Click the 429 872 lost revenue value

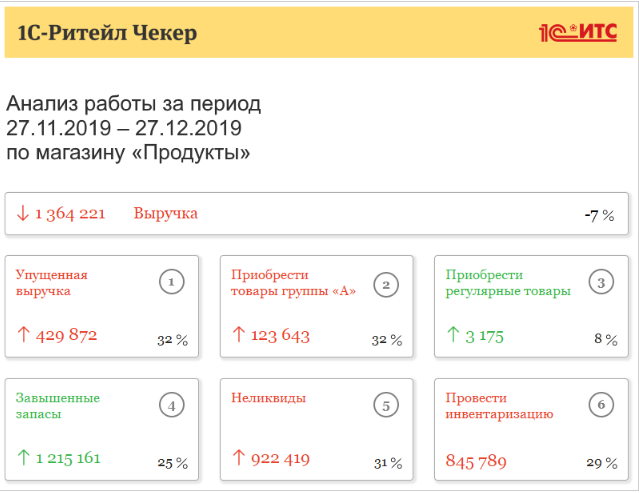point(66,335)
